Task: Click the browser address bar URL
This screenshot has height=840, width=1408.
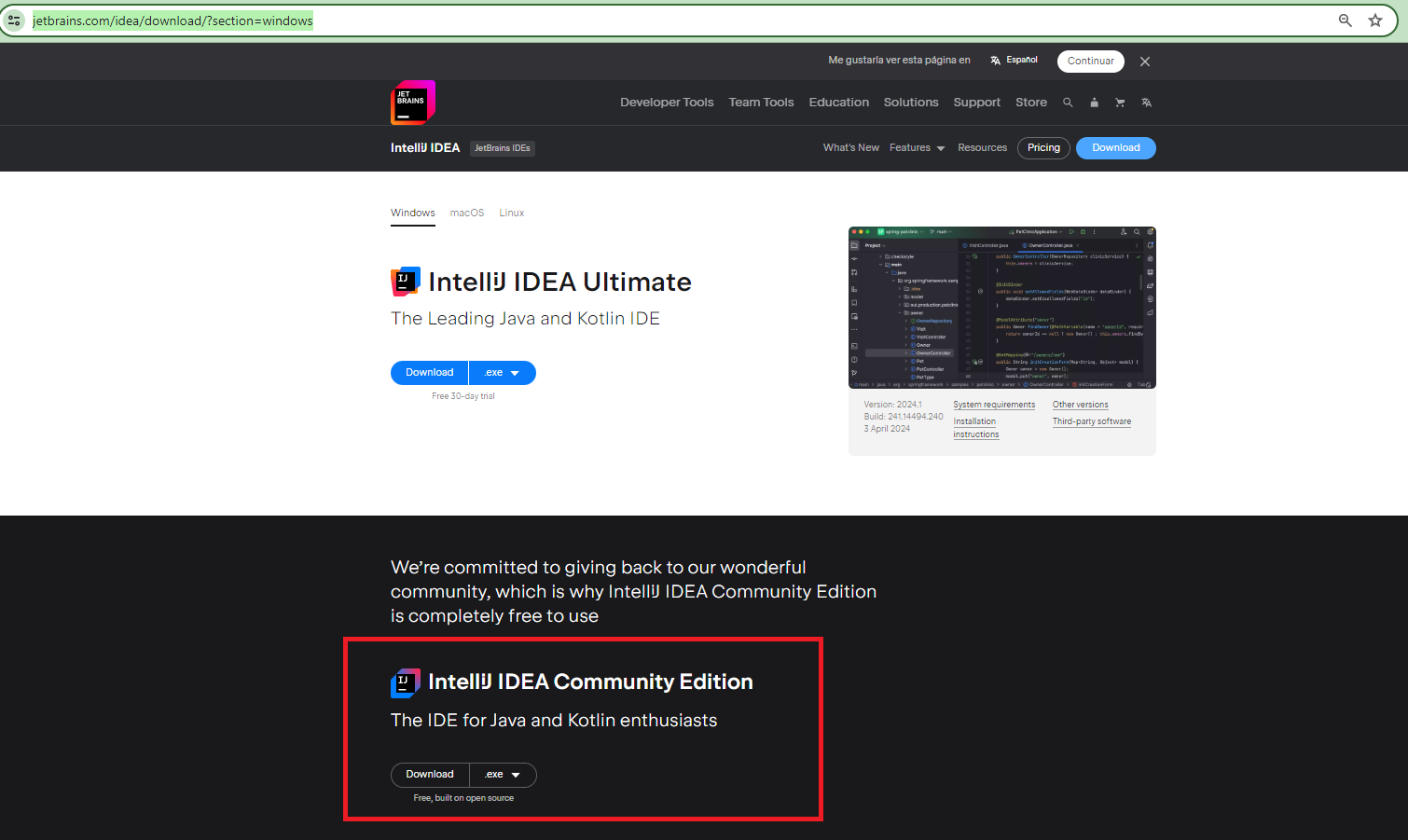Action: 173,21
